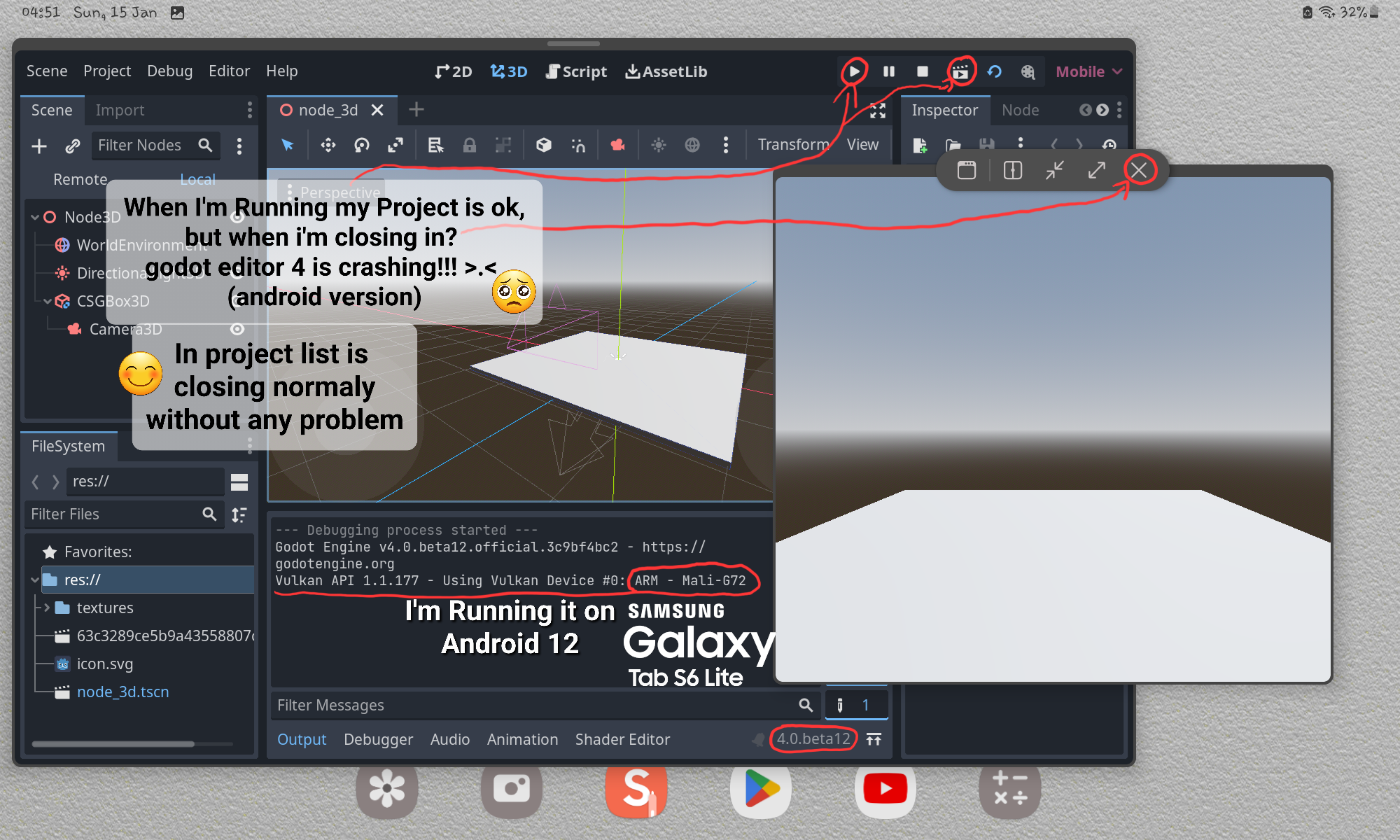Toggle preview sunlight icon

pyautogui.click(x=658, y=145)
